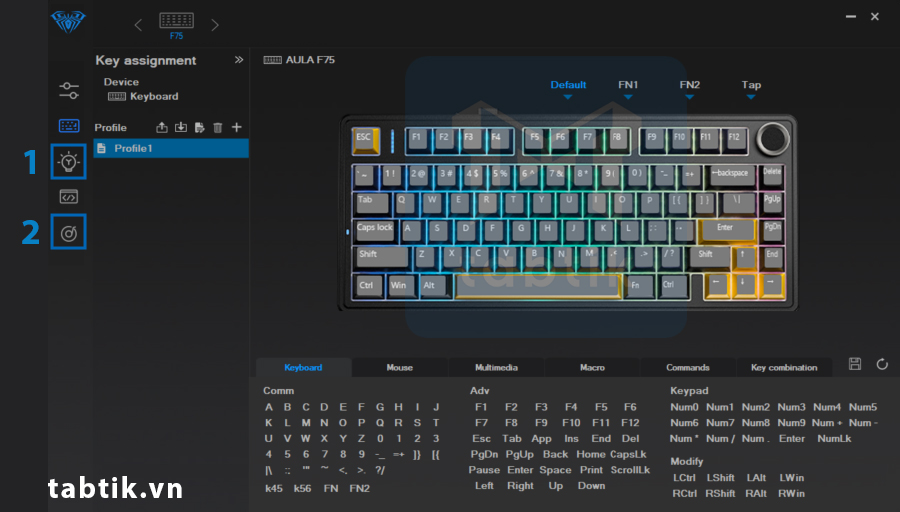The width and height of the screenshot is (900, 512).
Task: Go to previous device with left arrow
Action: pos(138,25)
